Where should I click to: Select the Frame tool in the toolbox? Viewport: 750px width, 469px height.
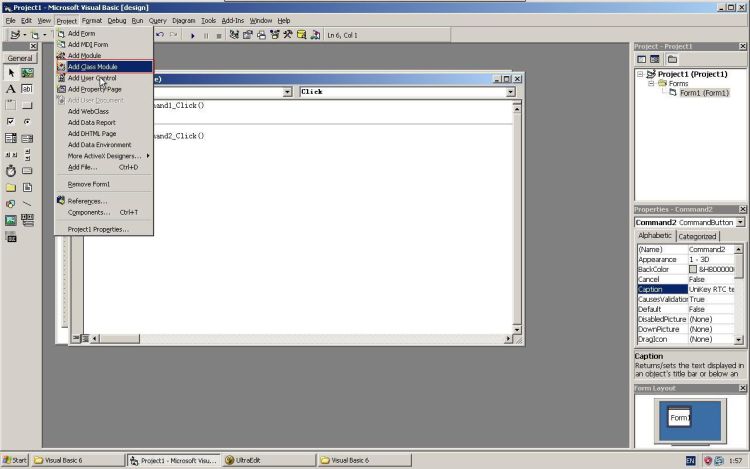[11, 105]
